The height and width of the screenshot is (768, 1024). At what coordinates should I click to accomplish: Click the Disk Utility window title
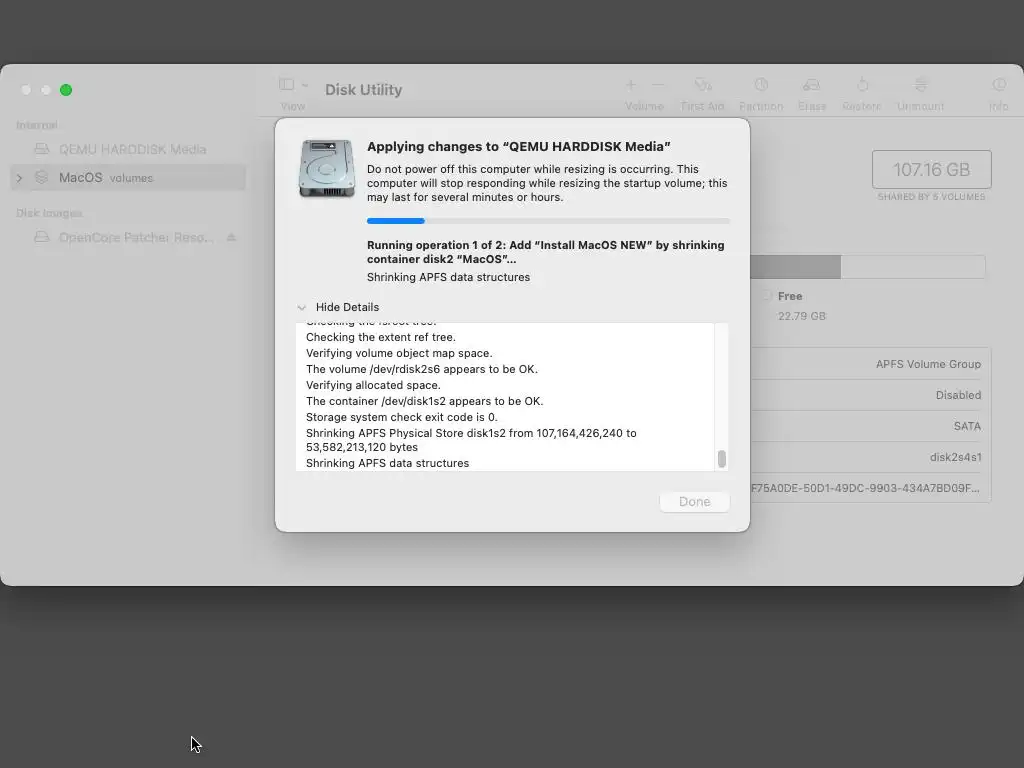point(364,90)
